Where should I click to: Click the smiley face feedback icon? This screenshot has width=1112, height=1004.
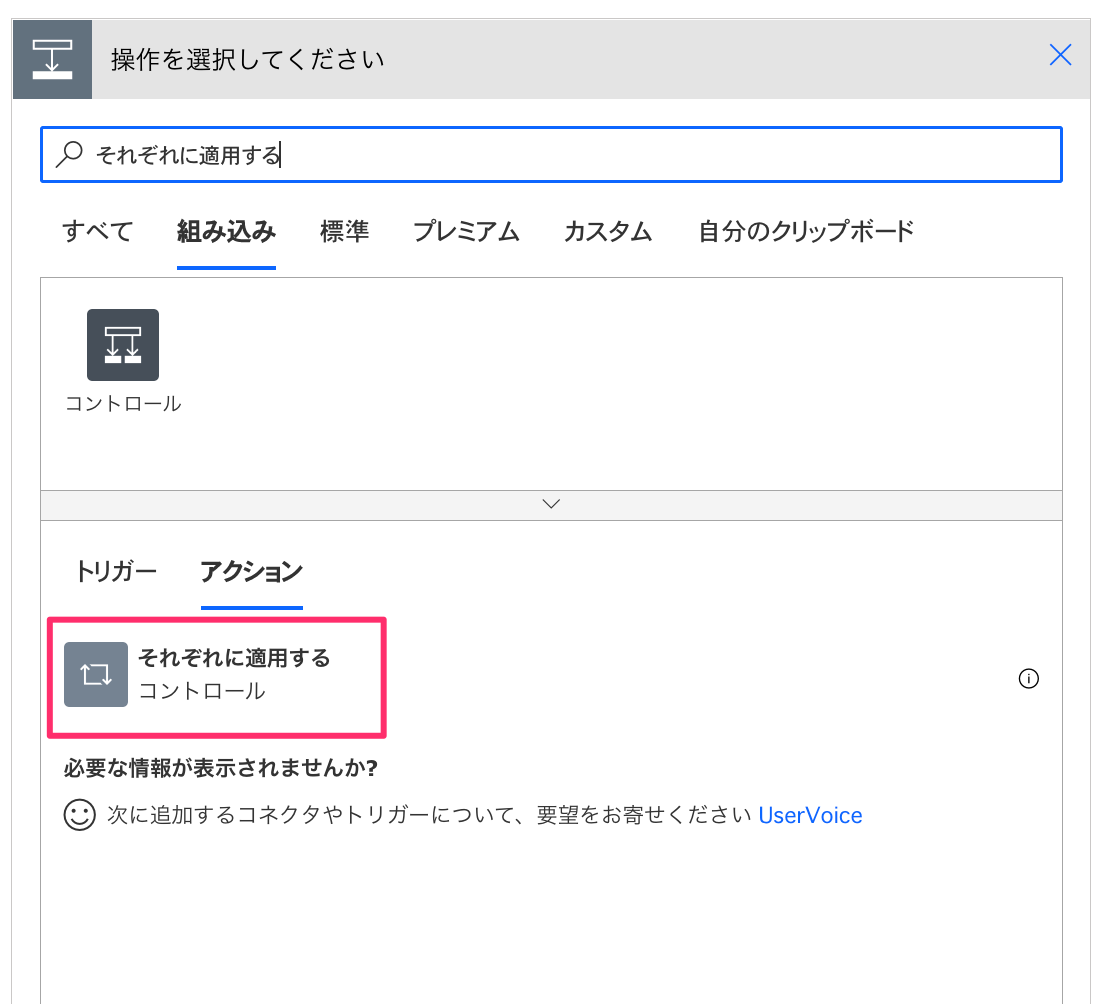click(79, 815)
